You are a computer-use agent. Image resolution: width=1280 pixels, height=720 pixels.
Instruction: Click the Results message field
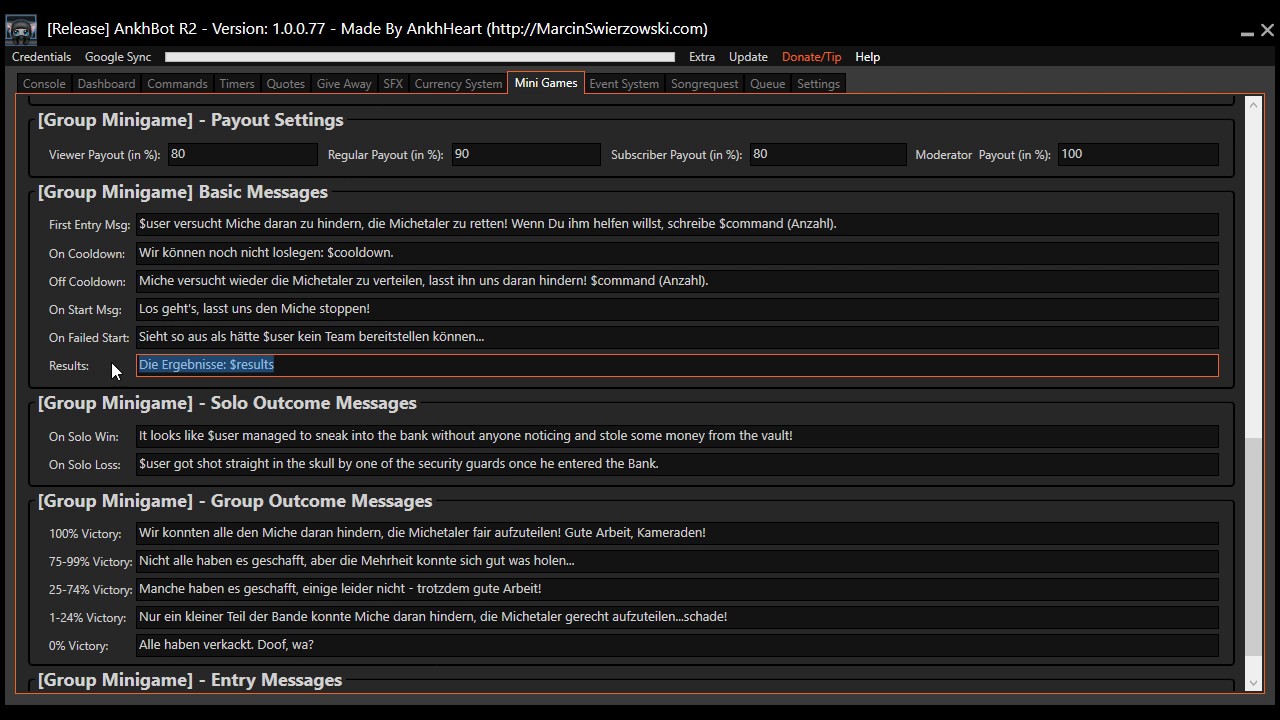click(677, 365)
